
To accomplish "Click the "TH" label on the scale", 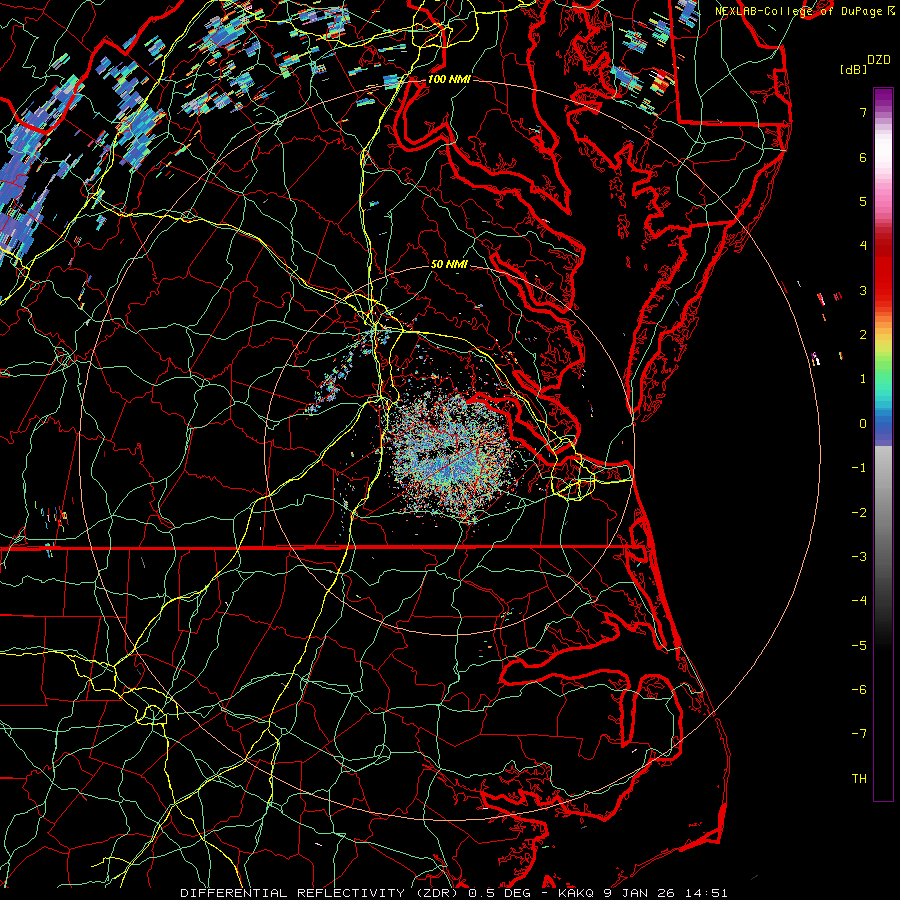I will pyautogui.click(x=859, y=779).
